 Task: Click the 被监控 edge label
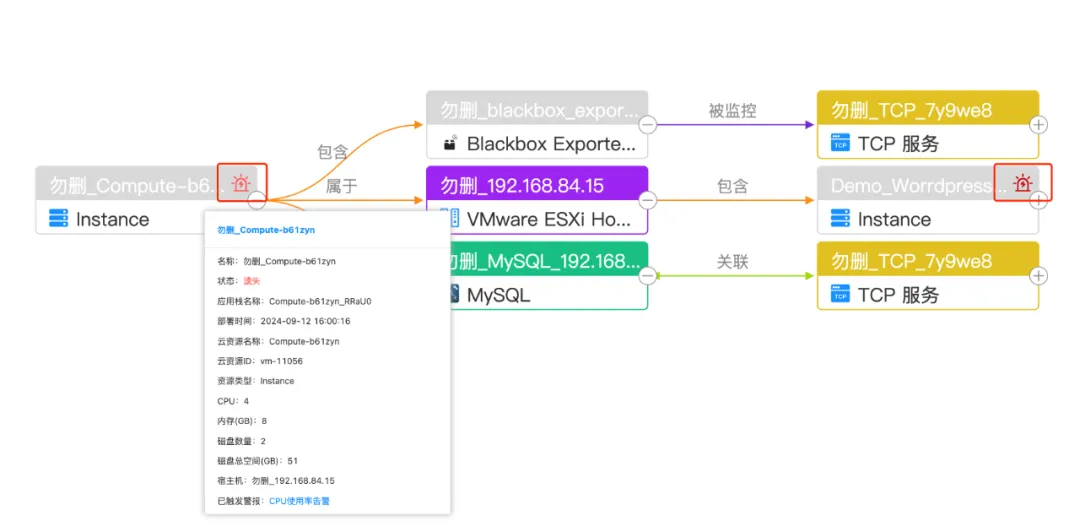tap(732, 111)
